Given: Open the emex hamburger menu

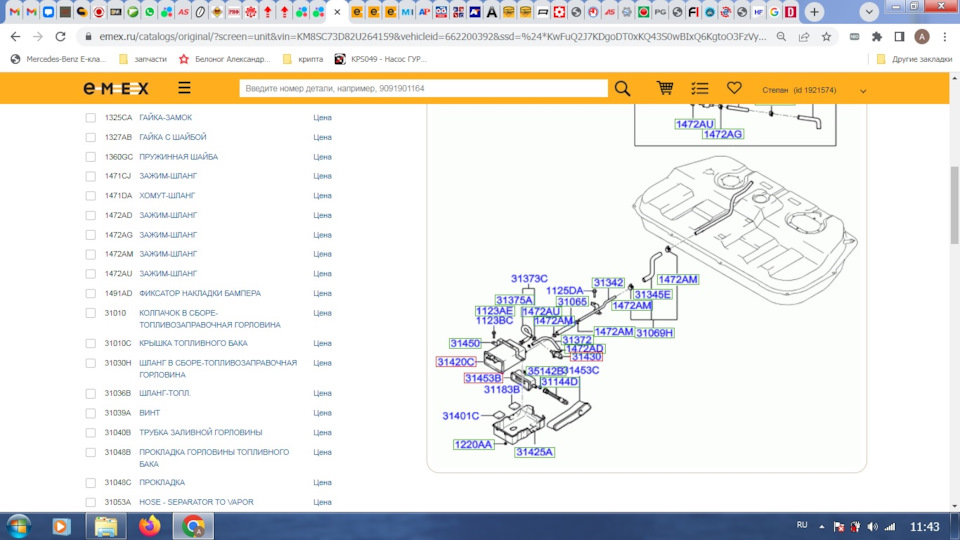Looking at the screenshot, I should click(x=185, y=88).
